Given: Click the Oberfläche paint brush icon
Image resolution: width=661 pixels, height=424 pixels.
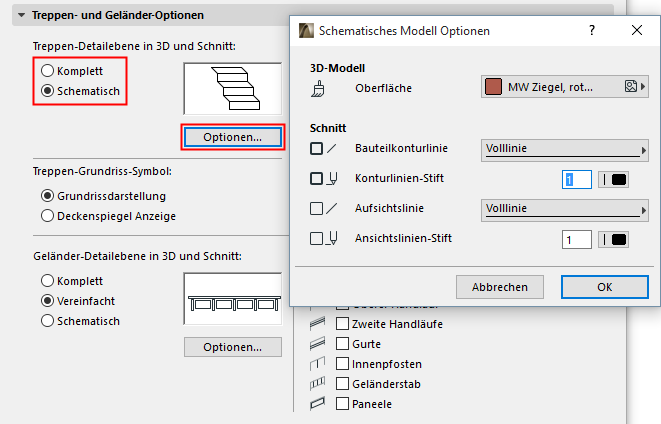Looking at the screenshot, I should click(x=318, y=88).
